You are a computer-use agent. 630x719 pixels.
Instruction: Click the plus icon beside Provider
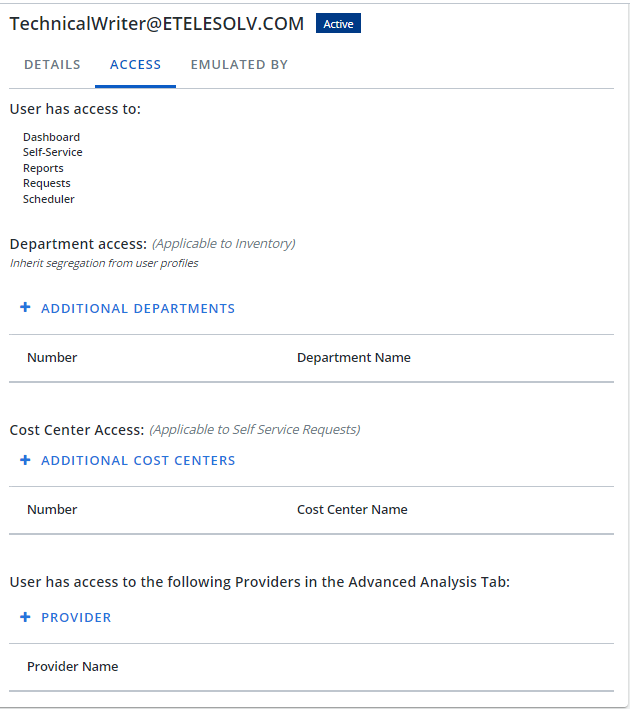tap(25, 617)
